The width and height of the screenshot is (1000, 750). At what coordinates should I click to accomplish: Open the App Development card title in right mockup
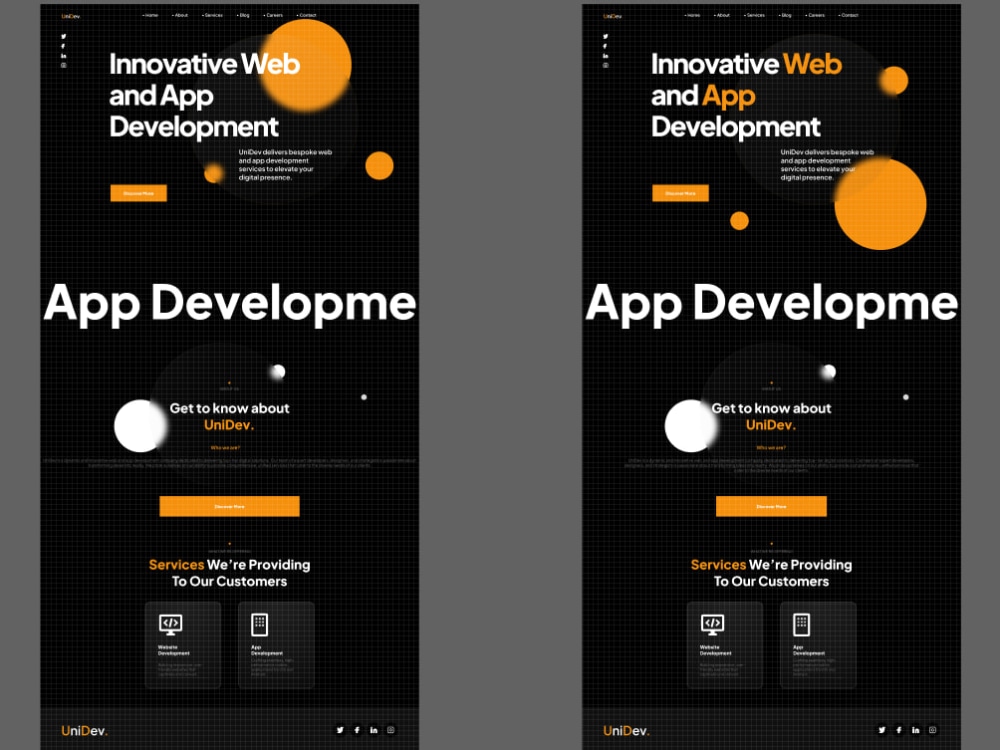809,651
